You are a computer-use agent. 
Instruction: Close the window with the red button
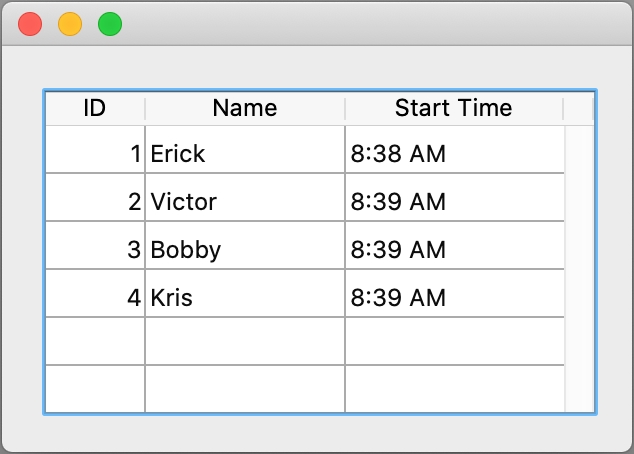30,23
